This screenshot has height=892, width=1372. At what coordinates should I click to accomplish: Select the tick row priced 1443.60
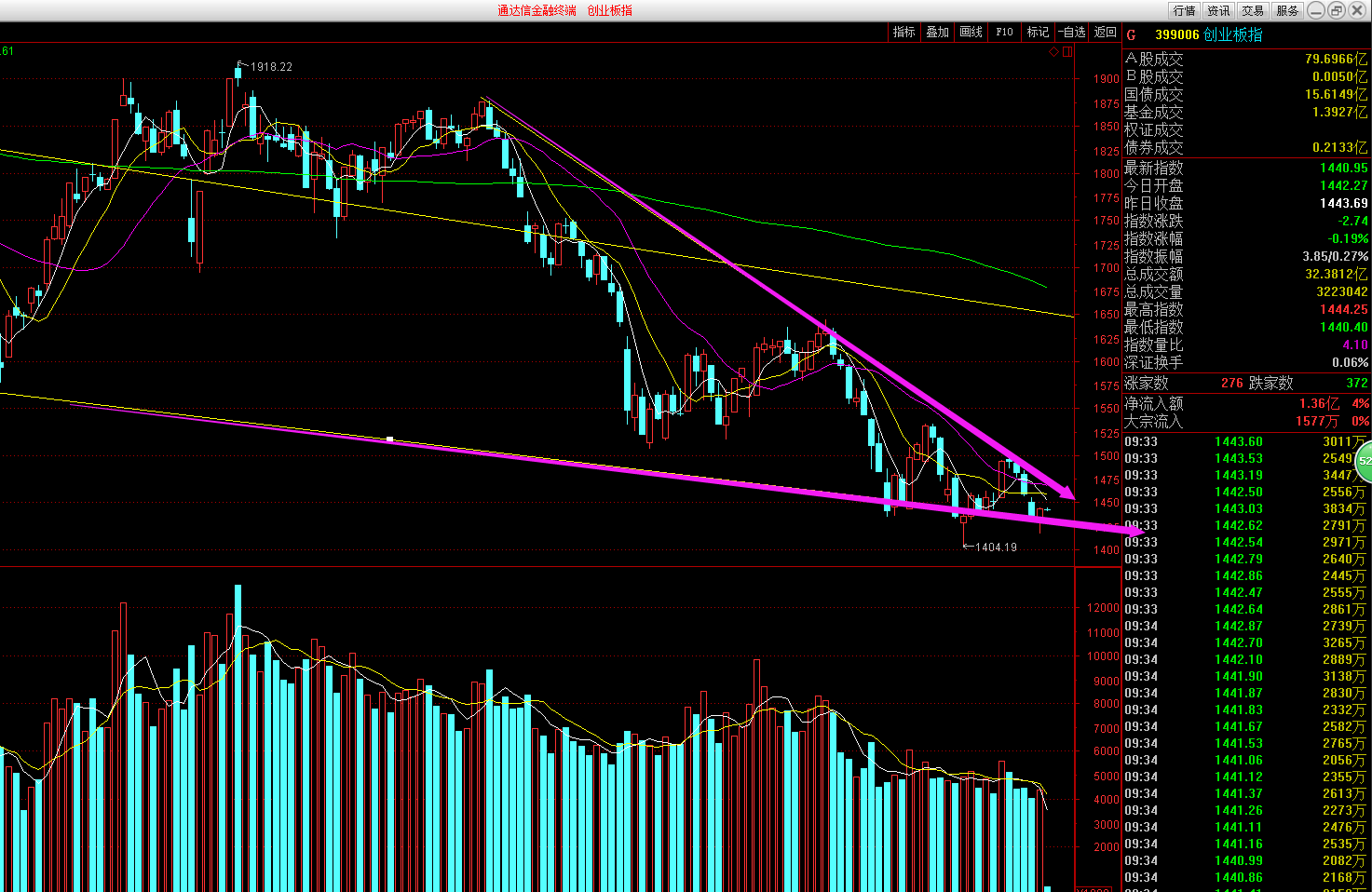[x=1246, y=441]
